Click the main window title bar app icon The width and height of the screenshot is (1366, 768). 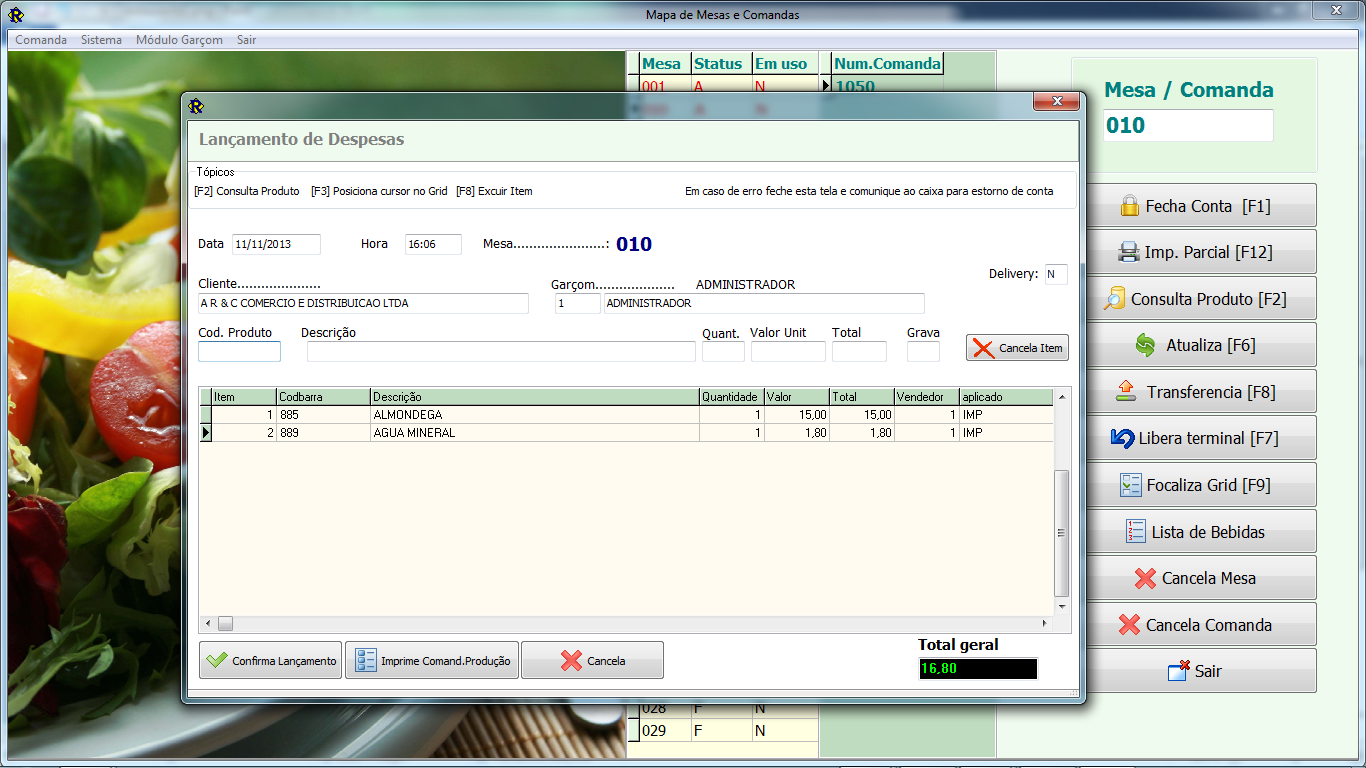pyautogui.click(x=16, y=14)
